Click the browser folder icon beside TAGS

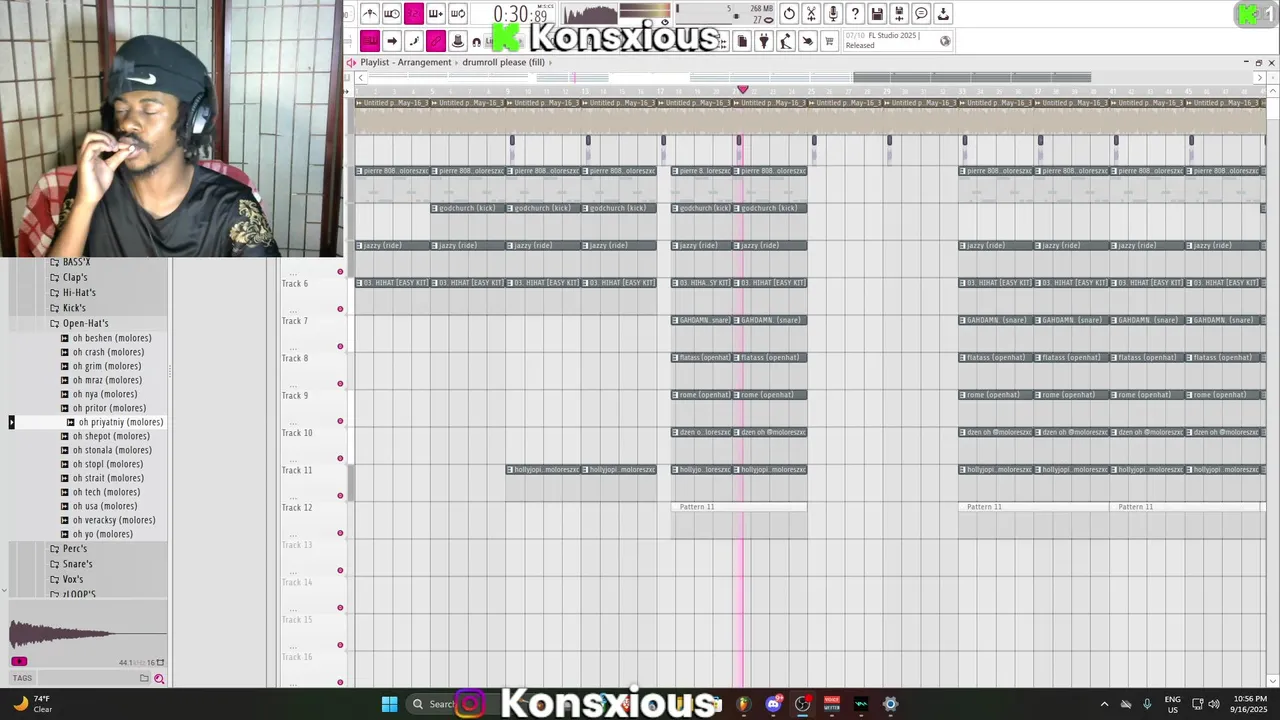pos(144,678)
